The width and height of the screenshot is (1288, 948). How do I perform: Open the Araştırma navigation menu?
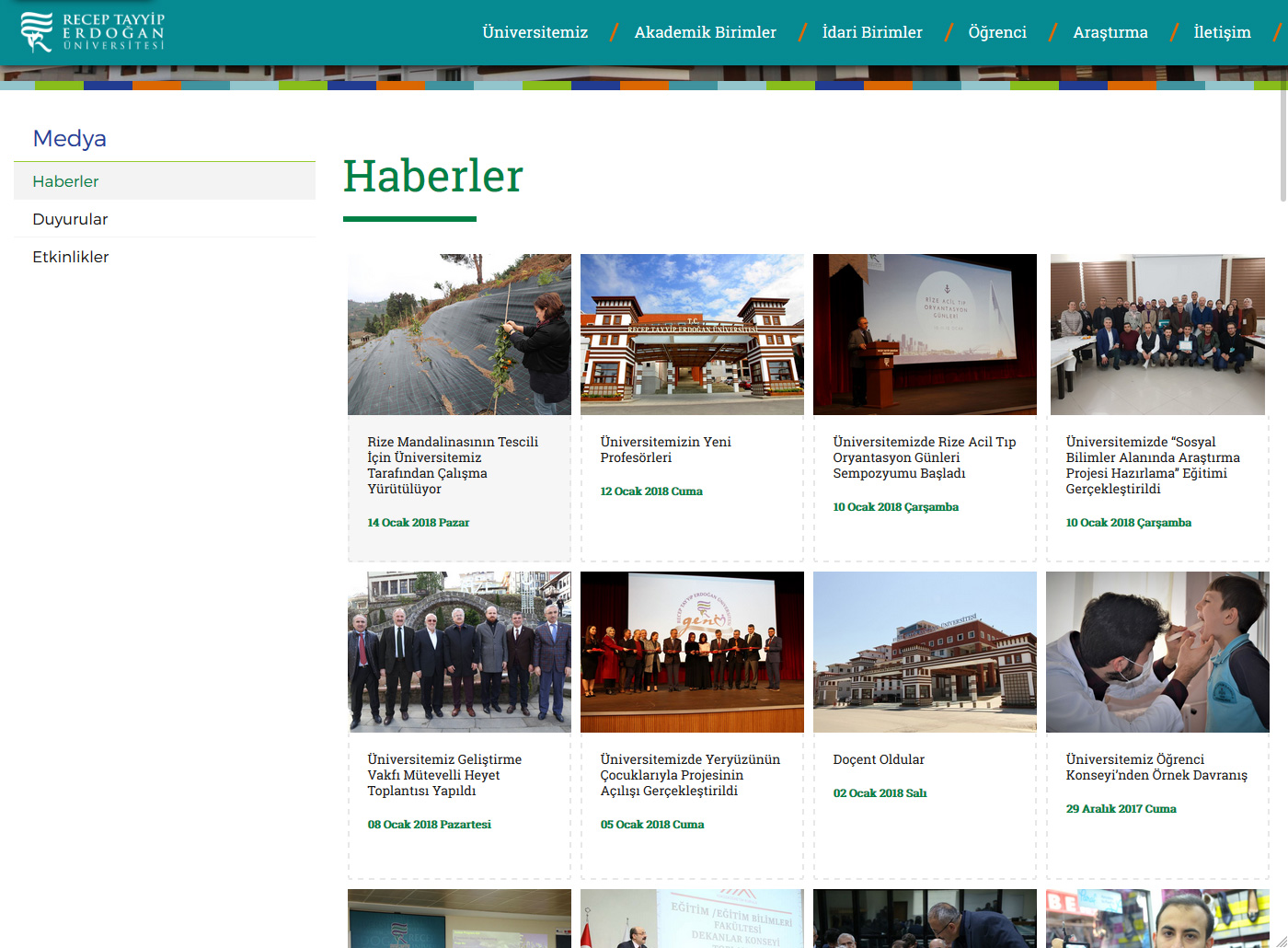[x=1110, y=32]
